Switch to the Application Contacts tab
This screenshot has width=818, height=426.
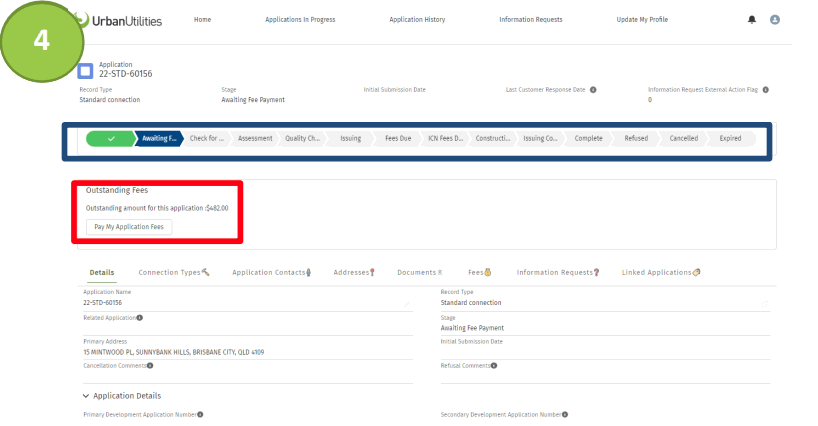(272, 272)
